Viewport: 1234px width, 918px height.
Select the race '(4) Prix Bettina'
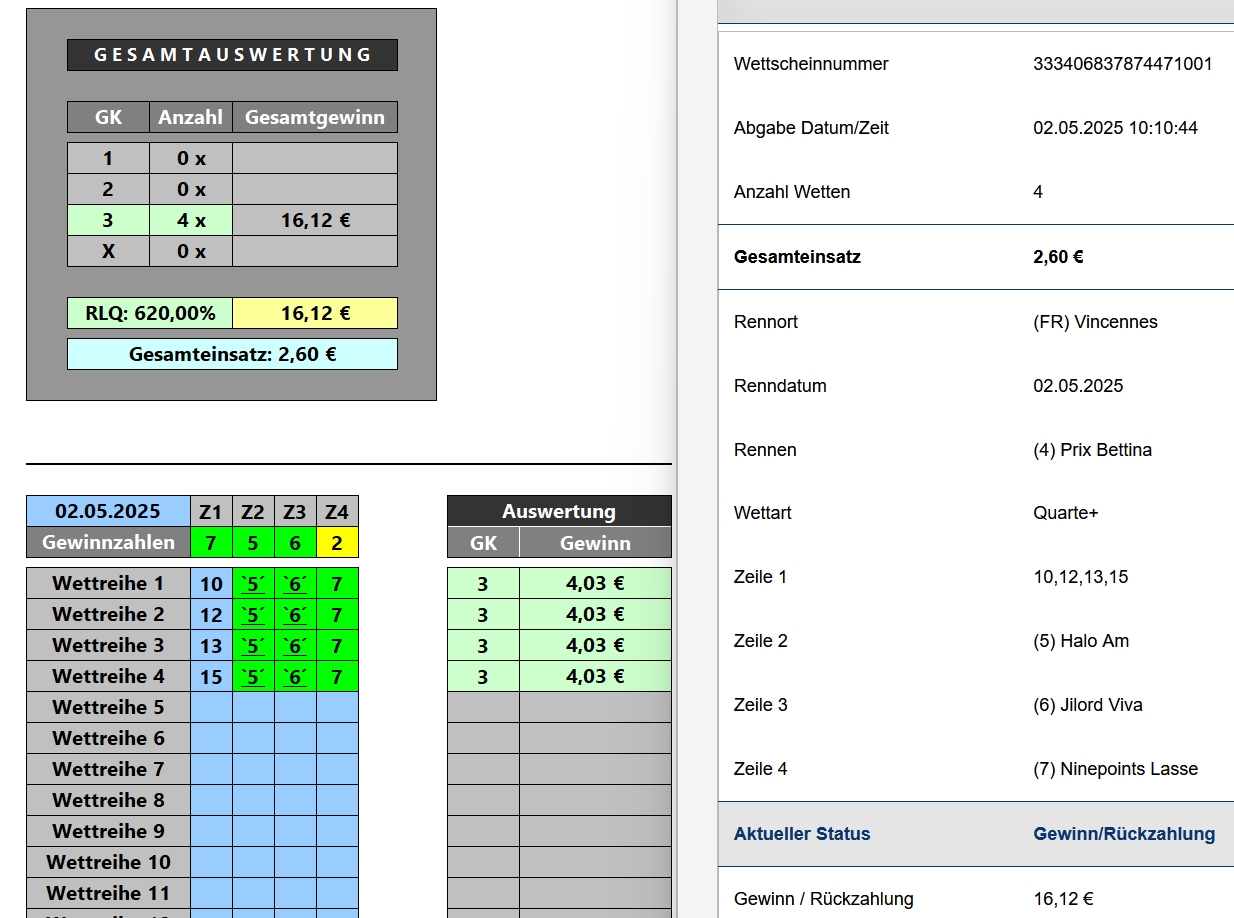1092,450
